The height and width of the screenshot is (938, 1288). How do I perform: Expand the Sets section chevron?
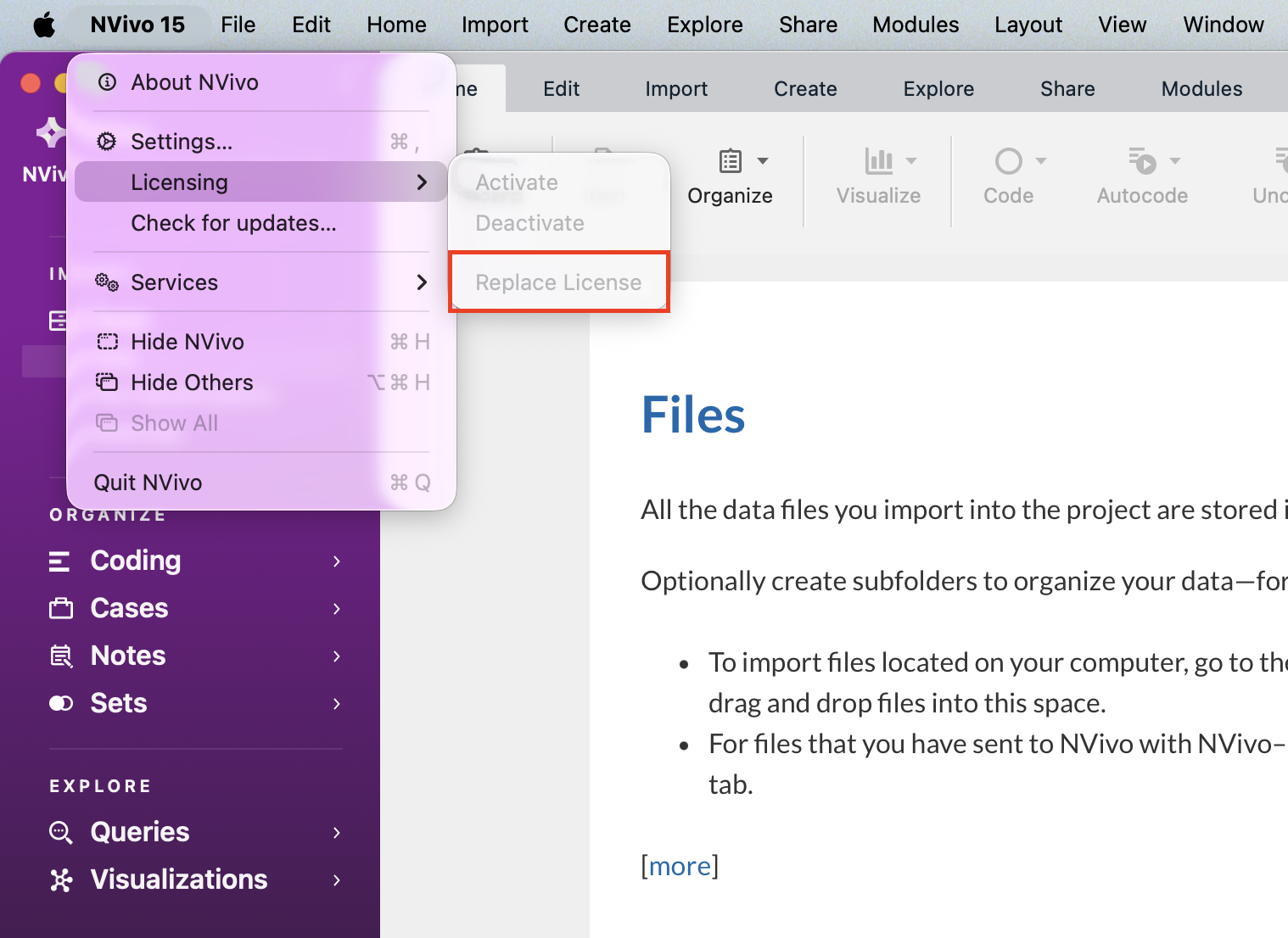(x=337, y=703)
